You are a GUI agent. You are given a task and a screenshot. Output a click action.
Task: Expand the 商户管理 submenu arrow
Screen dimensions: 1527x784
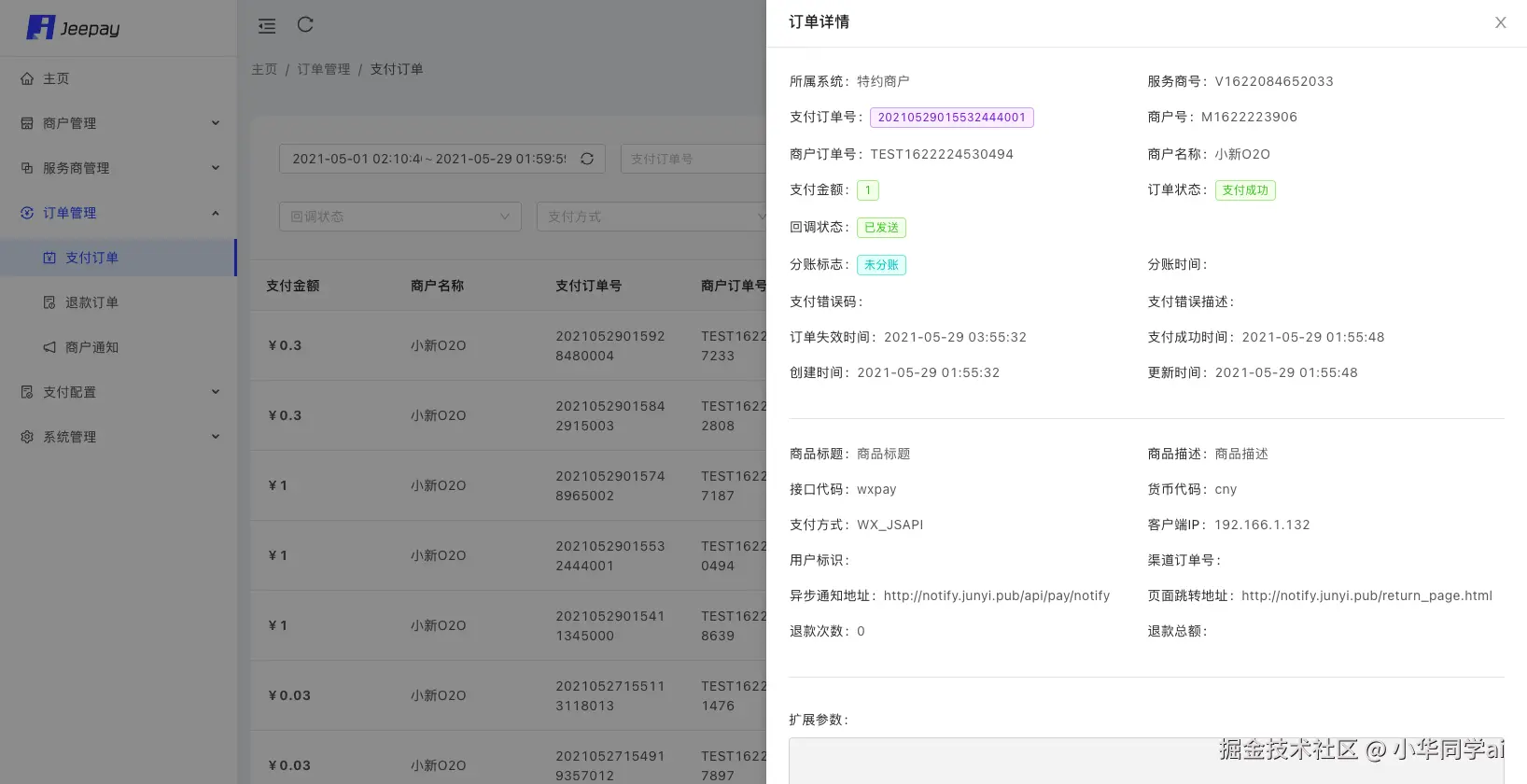tap(216, 123)
